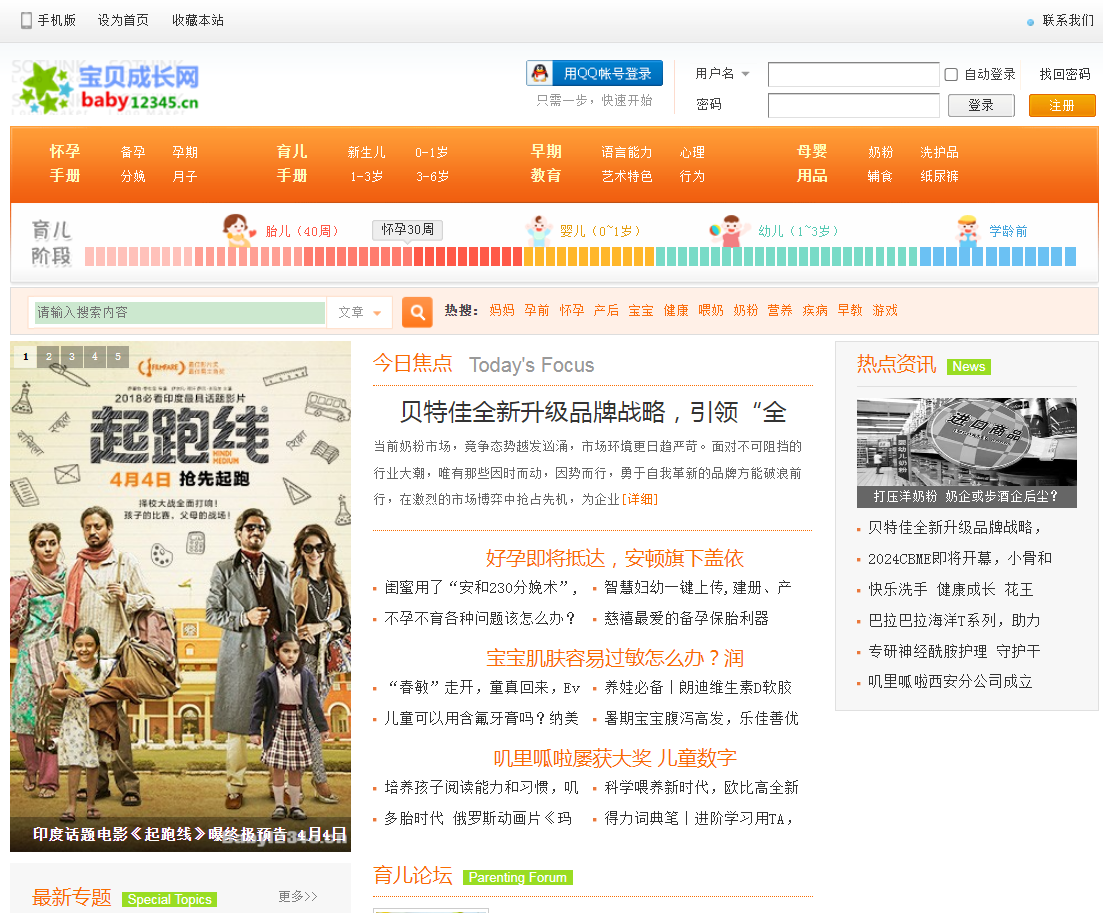Focus the username input field
The height and width of the screenshot is (913, 1103).
coord(853,74)
